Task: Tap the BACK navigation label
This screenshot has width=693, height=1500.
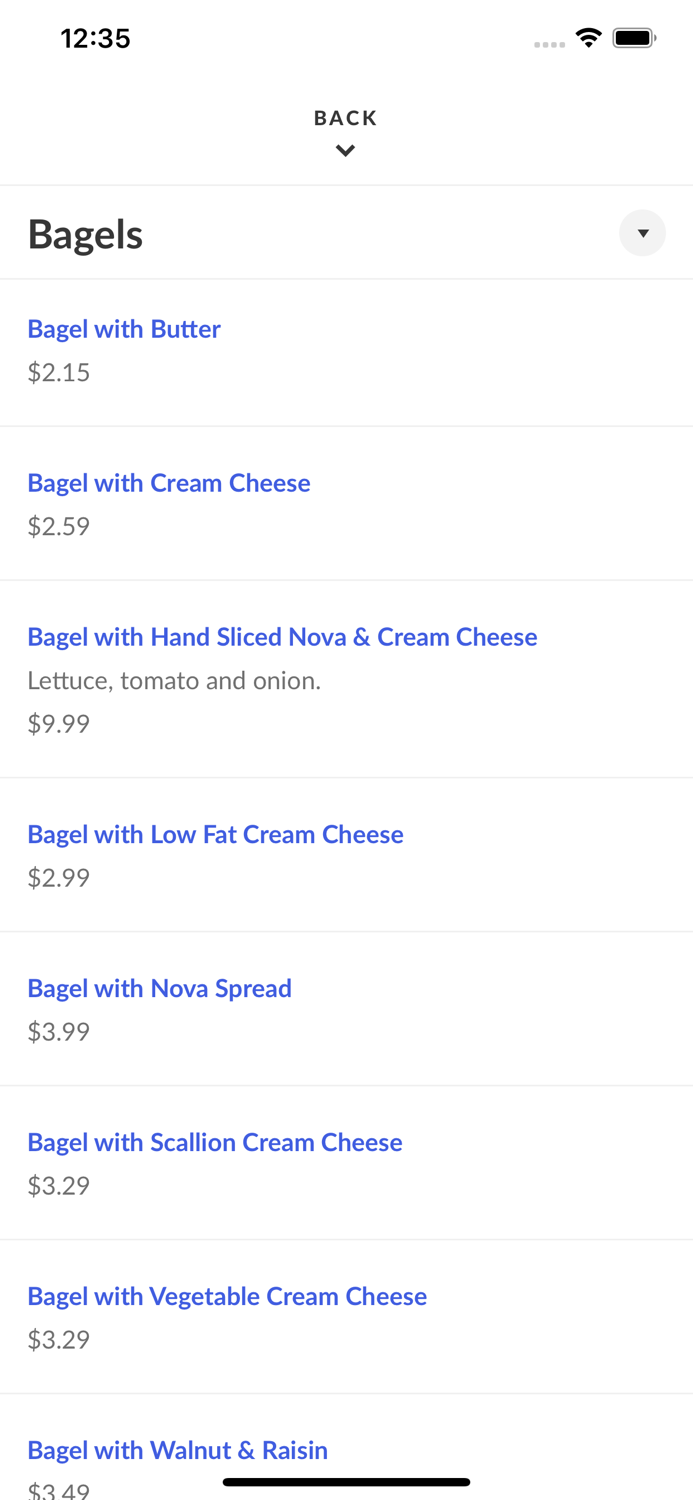Action: [x=345, y=117]
